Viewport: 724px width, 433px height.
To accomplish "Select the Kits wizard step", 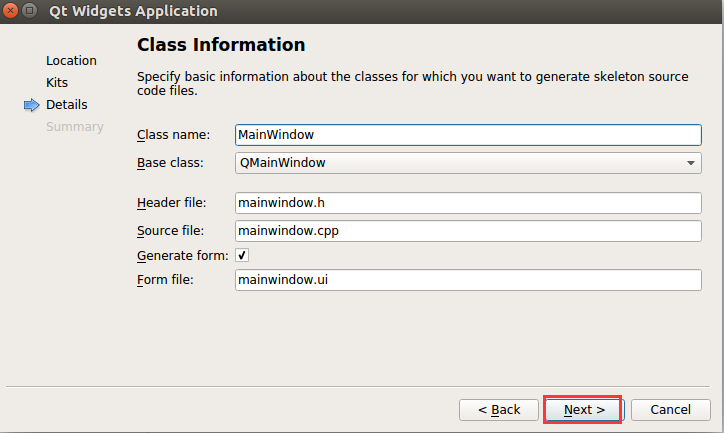I will point(57,83).
